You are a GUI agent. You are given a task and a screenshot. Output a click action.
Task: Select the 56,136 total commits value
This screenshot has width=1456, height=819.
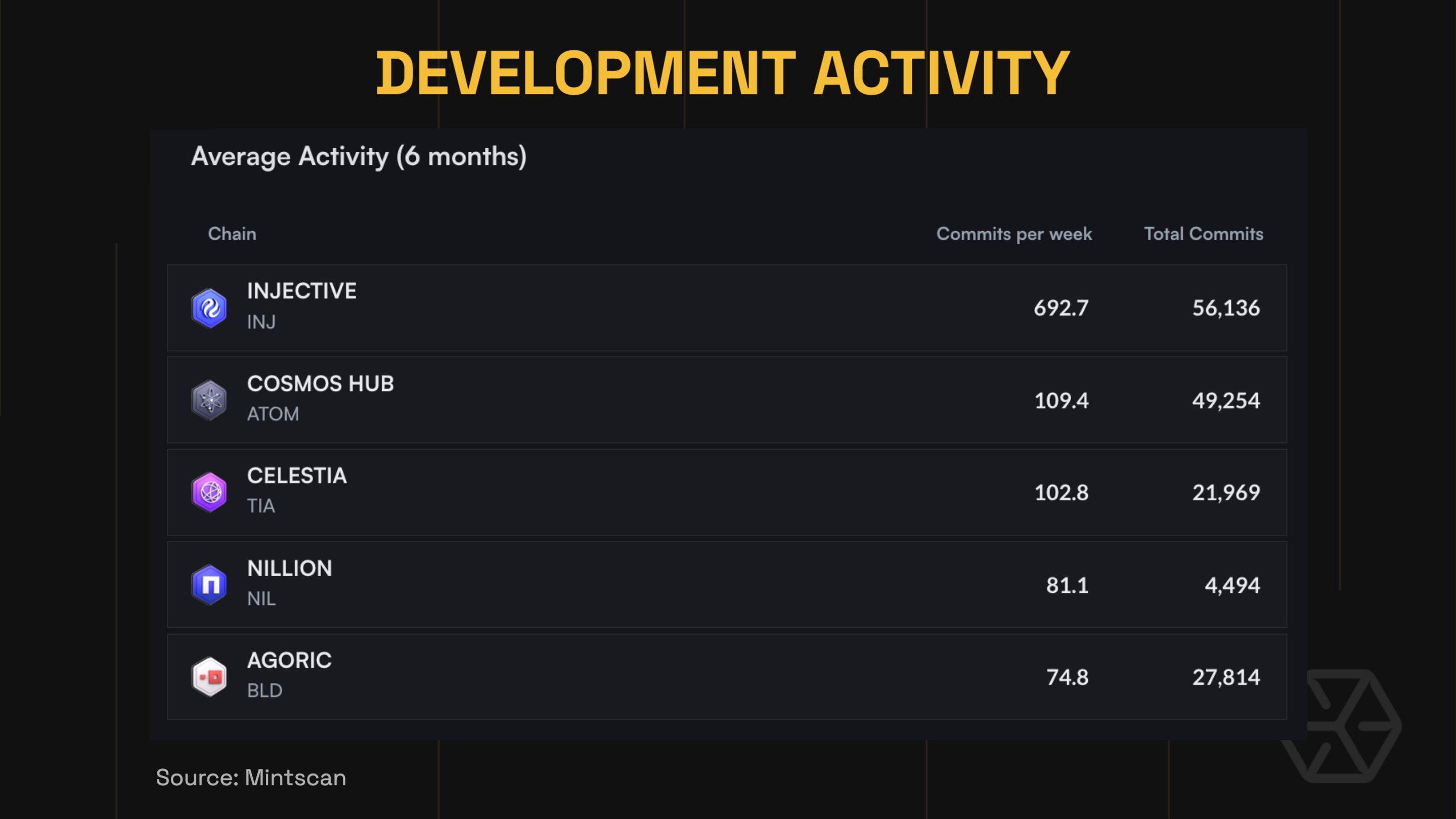tap(1226, 308)
